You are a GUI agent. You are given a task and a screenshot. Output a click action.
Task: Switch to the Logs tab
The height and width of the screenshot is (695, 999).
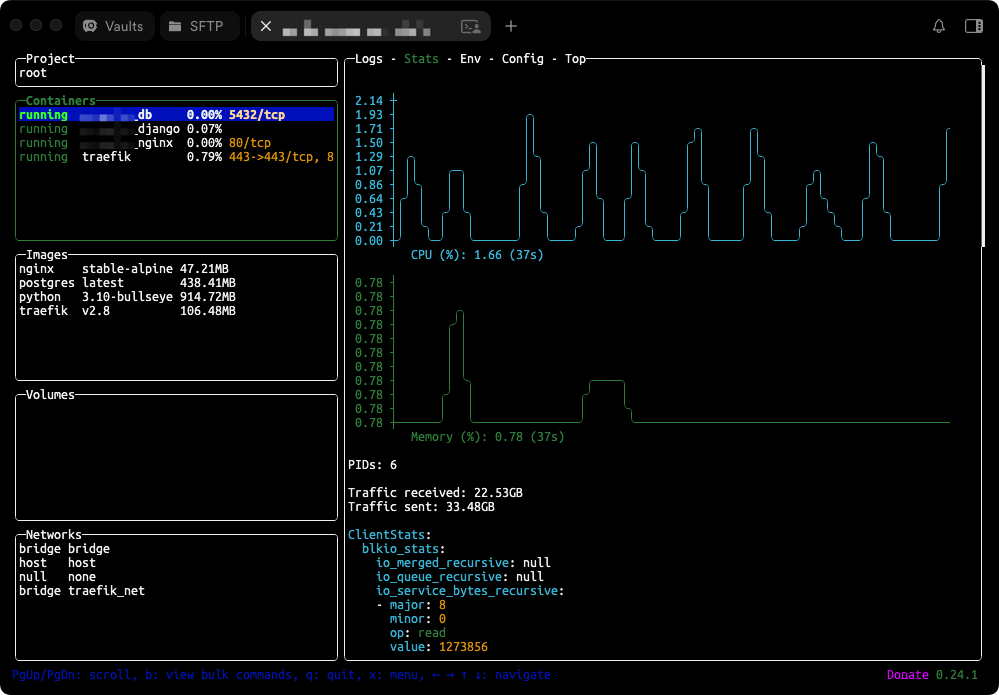pos(368,59)
